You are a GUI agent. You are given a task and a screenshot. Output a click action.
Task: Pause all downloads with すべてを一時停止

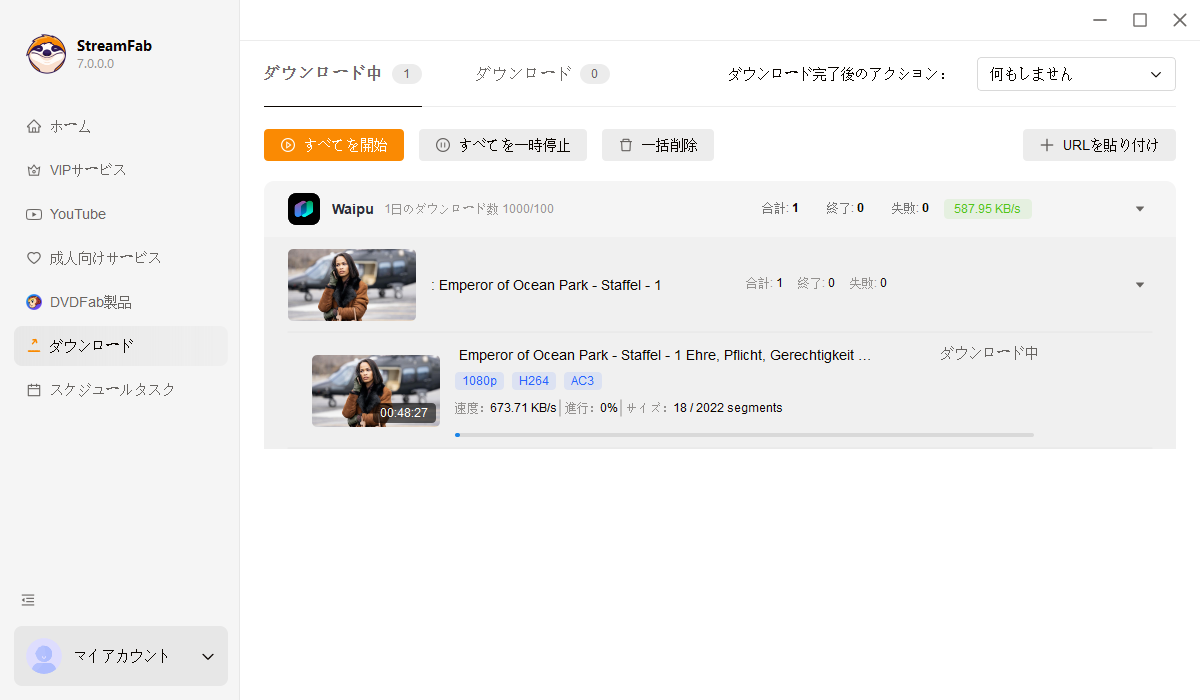click(x=503, y=145)
